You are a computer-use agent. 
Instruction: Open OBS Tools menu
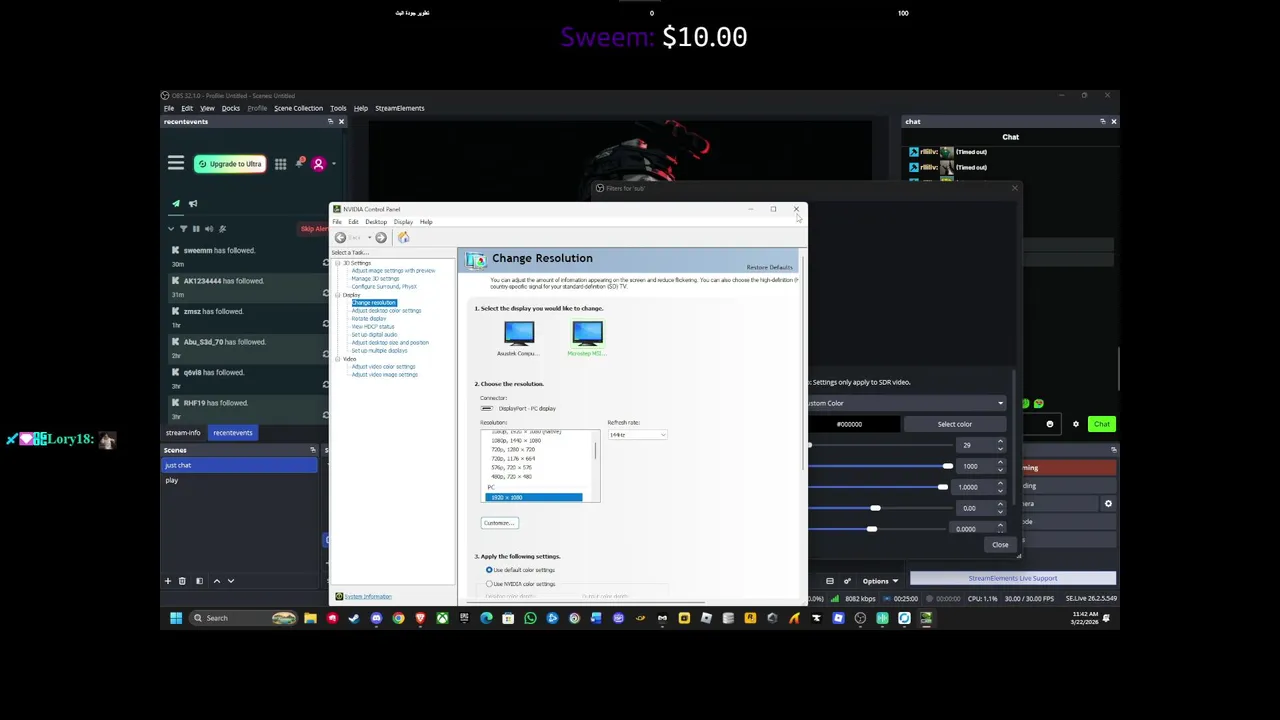tap(338, 108)
